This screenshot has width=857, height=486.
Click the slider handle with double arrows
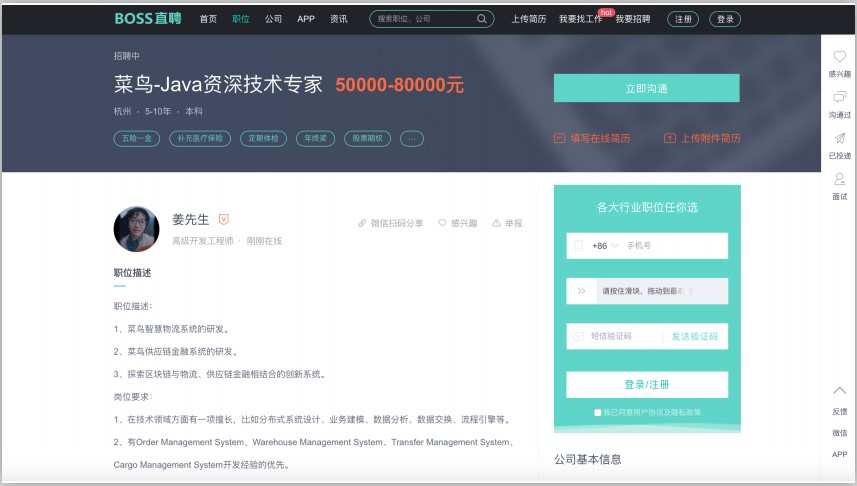tap(582, 291)
